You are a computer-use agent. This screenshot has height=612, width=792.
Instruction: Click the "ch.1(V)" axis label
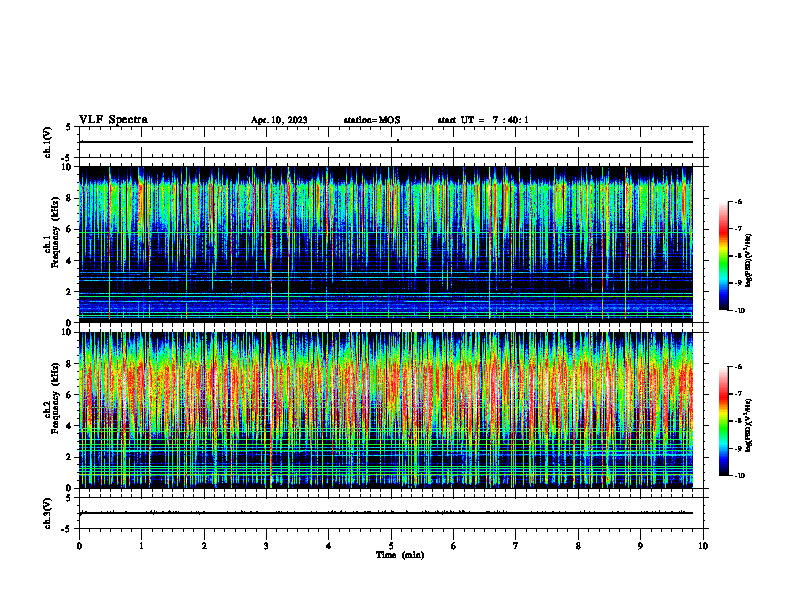coord(48,142)
